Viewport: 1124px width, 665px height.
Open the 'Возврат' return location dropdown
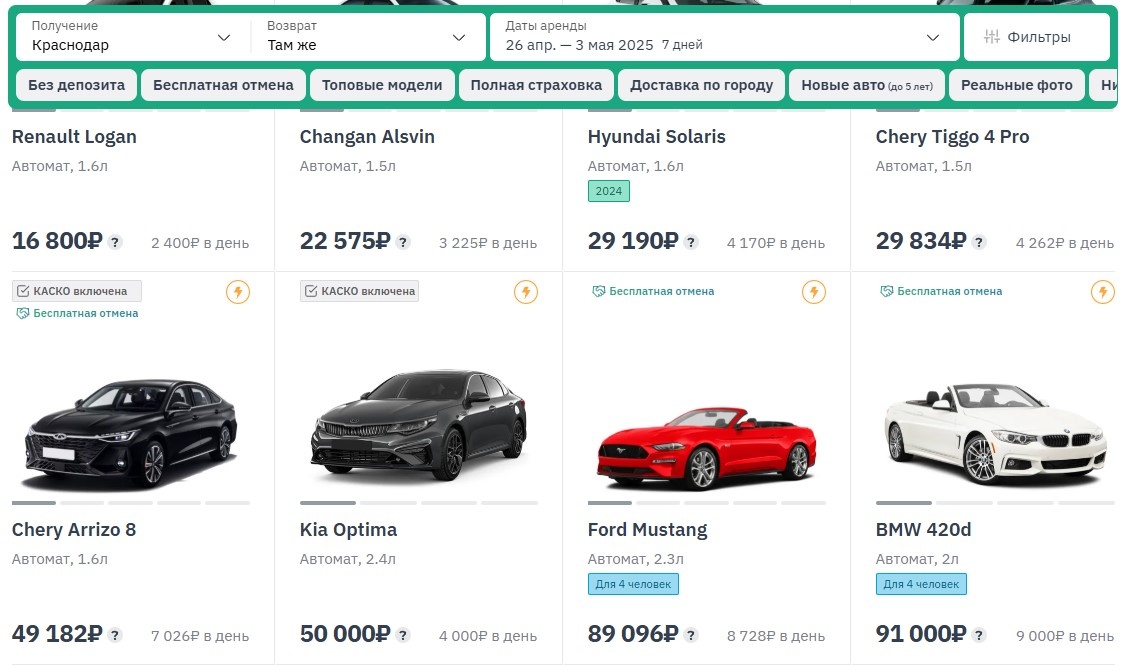coord(367,37)
